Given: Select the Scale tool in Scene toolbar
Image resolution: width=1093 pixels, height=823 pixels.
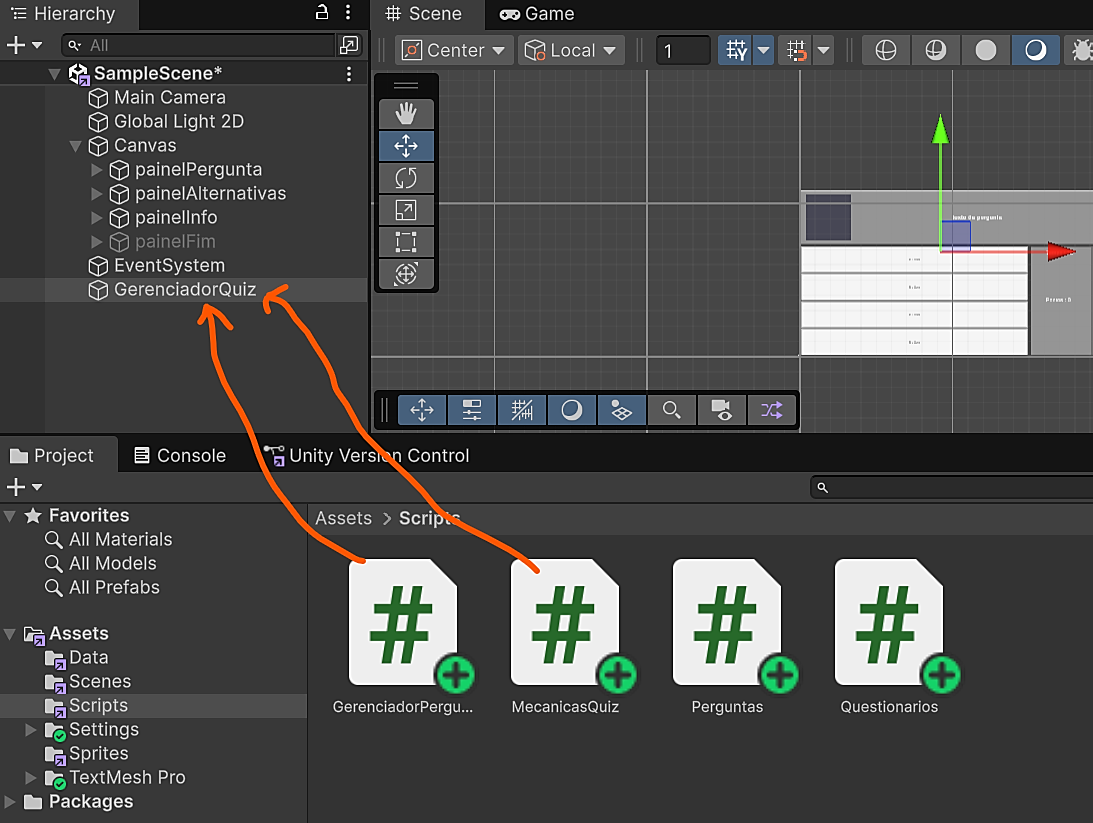Looking at the screenshot, I should click(x=405, y=210).
